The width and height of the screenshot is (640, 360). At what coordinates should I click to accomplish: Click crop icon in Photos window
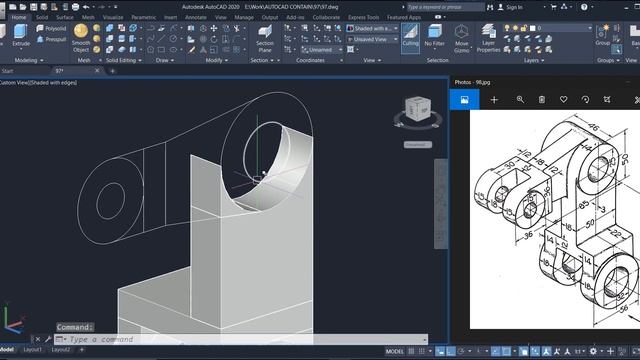click(x=607, y=100)
